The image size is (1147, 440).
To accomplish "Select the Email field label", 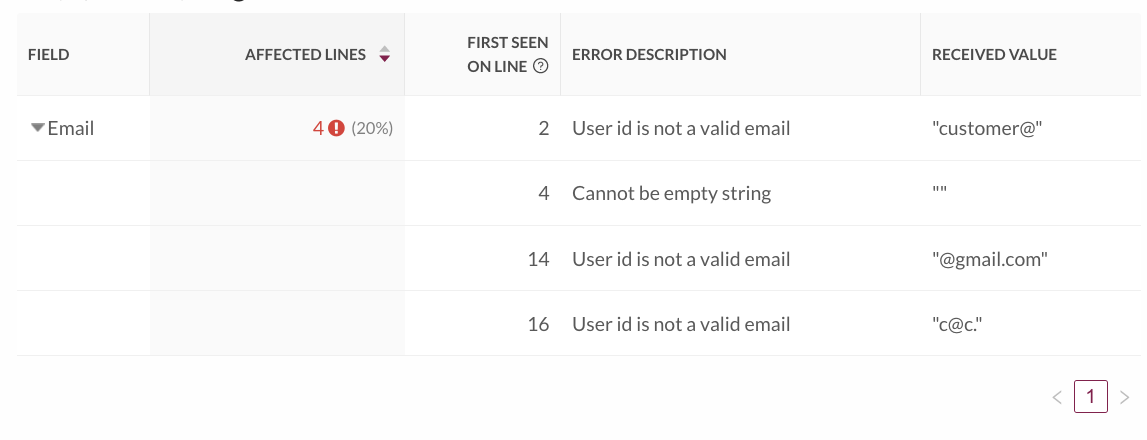I will pos(71,129).
